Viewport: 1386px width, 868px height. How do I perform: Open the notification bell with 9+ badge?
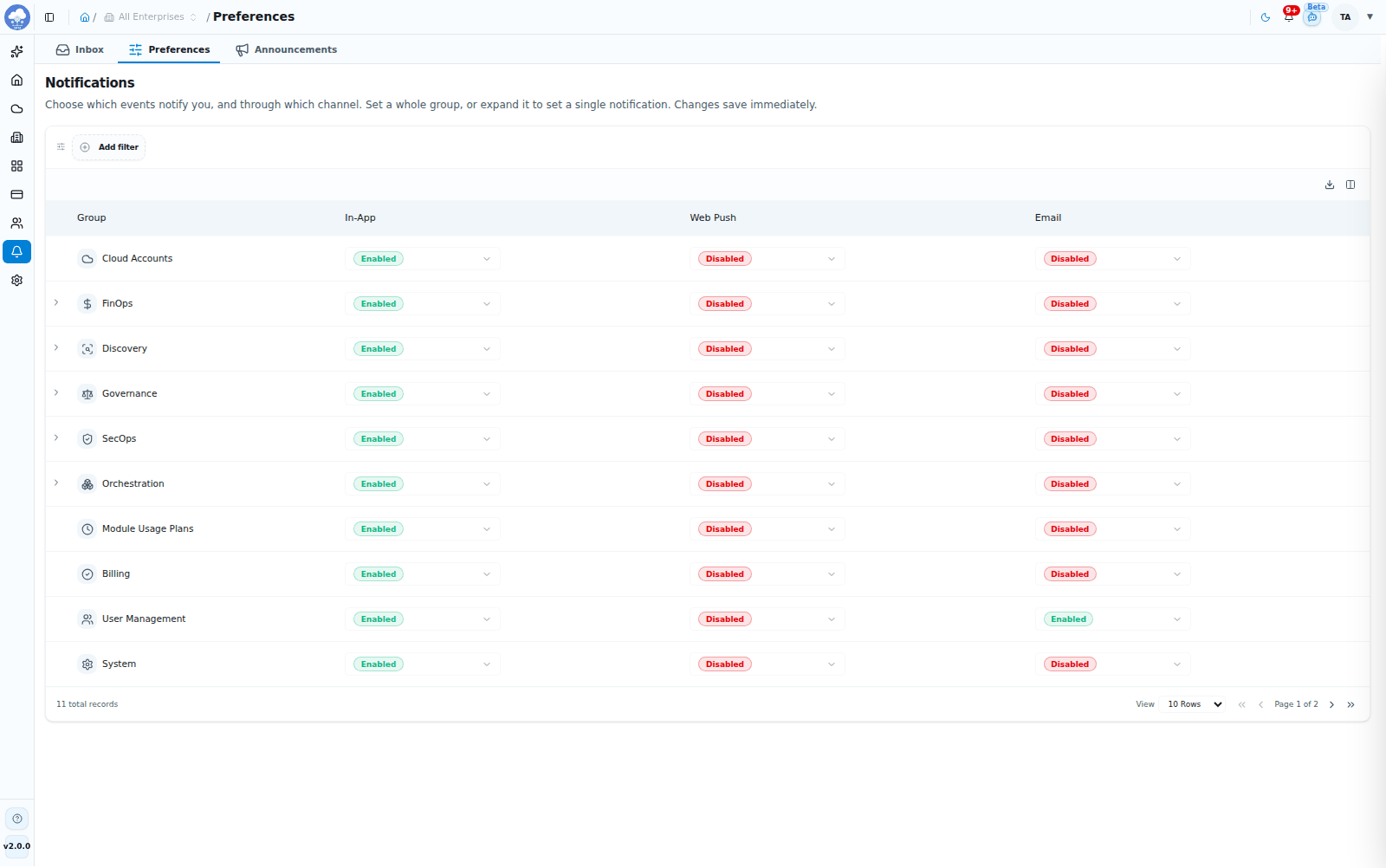pyautogui.click(x=1289, y=16)
